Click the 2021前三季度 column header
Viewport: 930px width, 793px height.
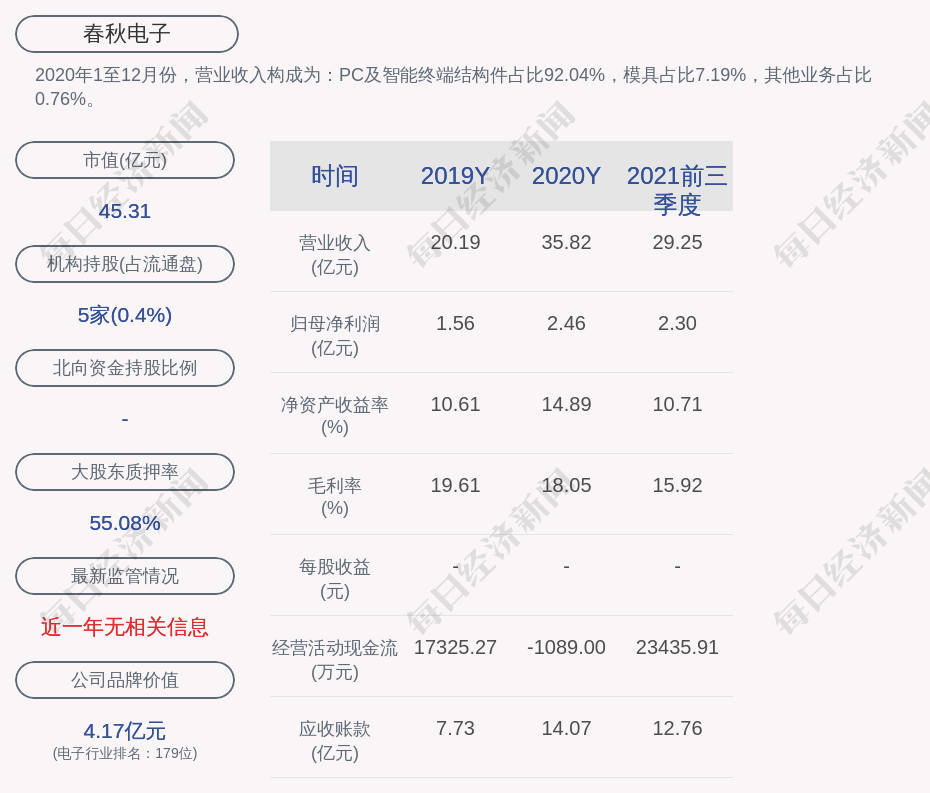click(x=677, y=190)
